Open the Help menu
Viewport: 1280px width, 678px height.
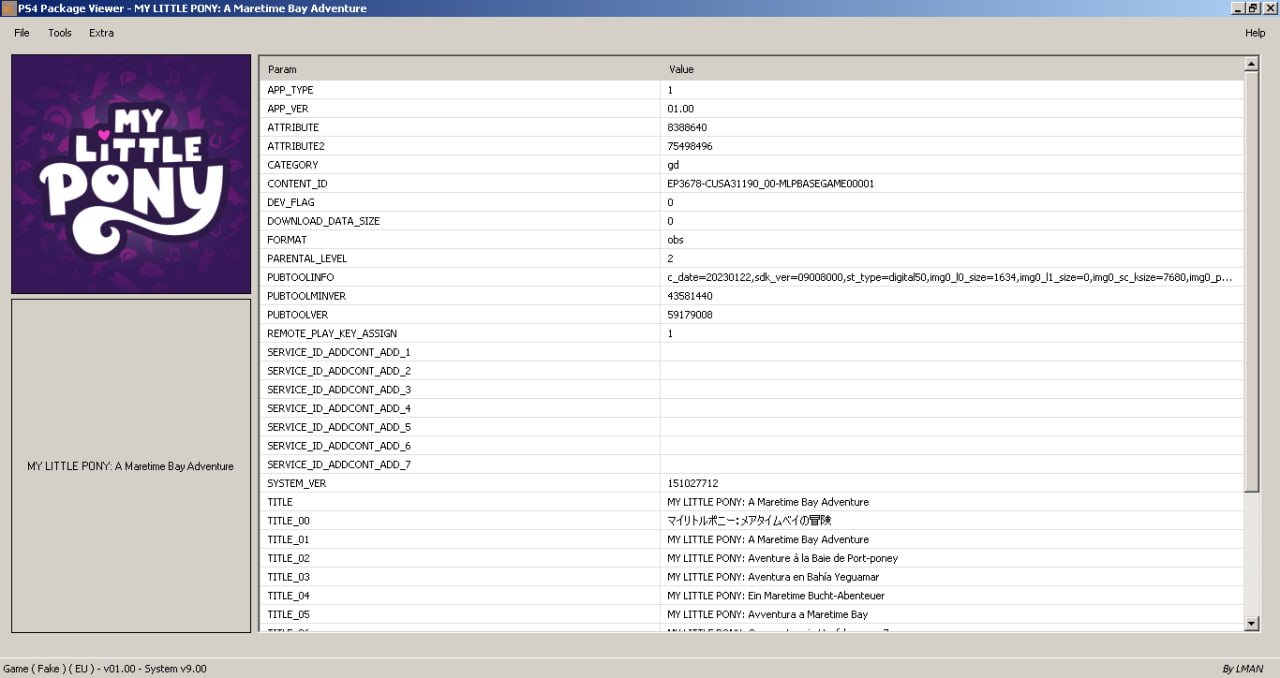pyautogui.click(x=1255, y=33)
